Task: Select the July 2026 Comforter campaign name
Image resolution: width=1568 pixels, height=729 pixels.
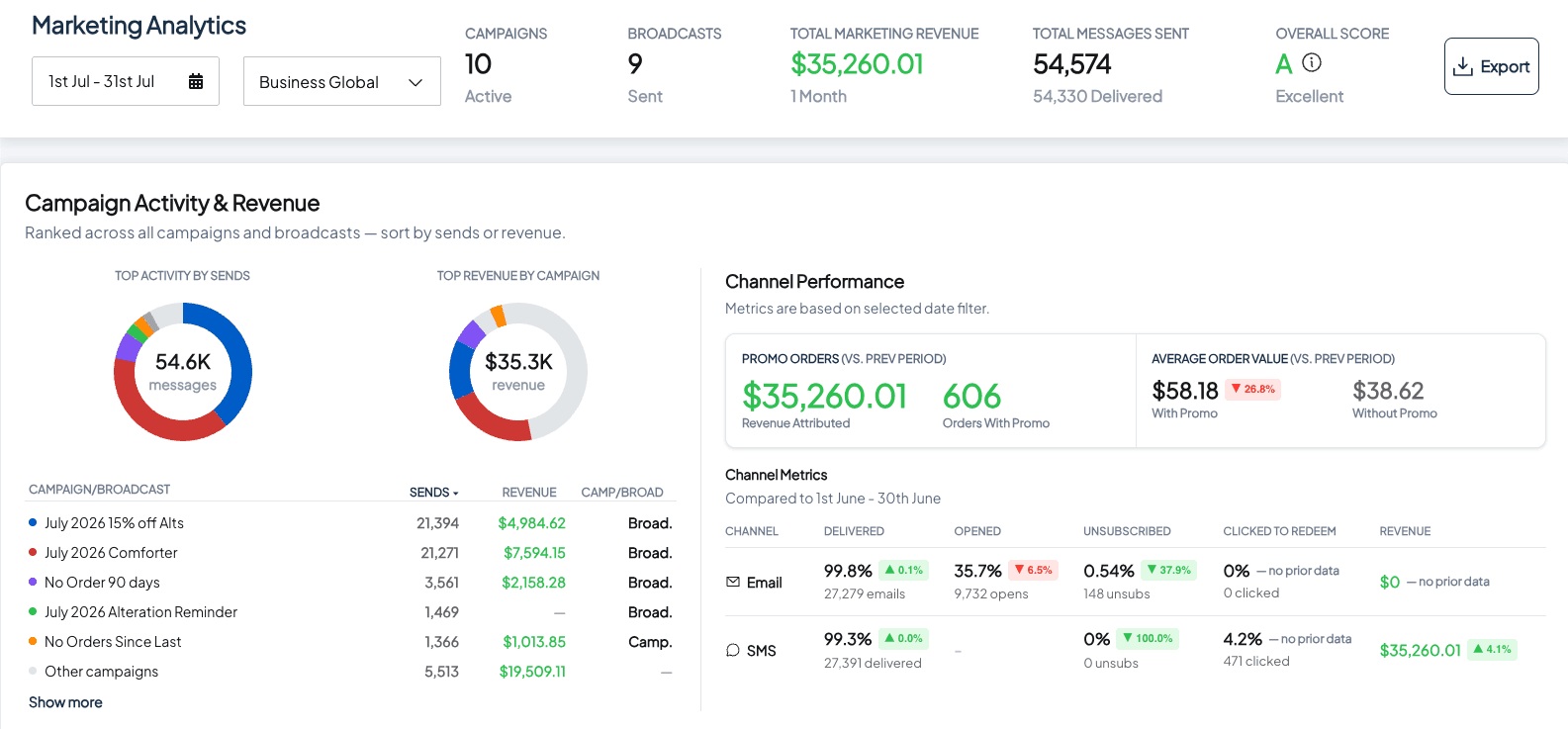Action: 111,553
